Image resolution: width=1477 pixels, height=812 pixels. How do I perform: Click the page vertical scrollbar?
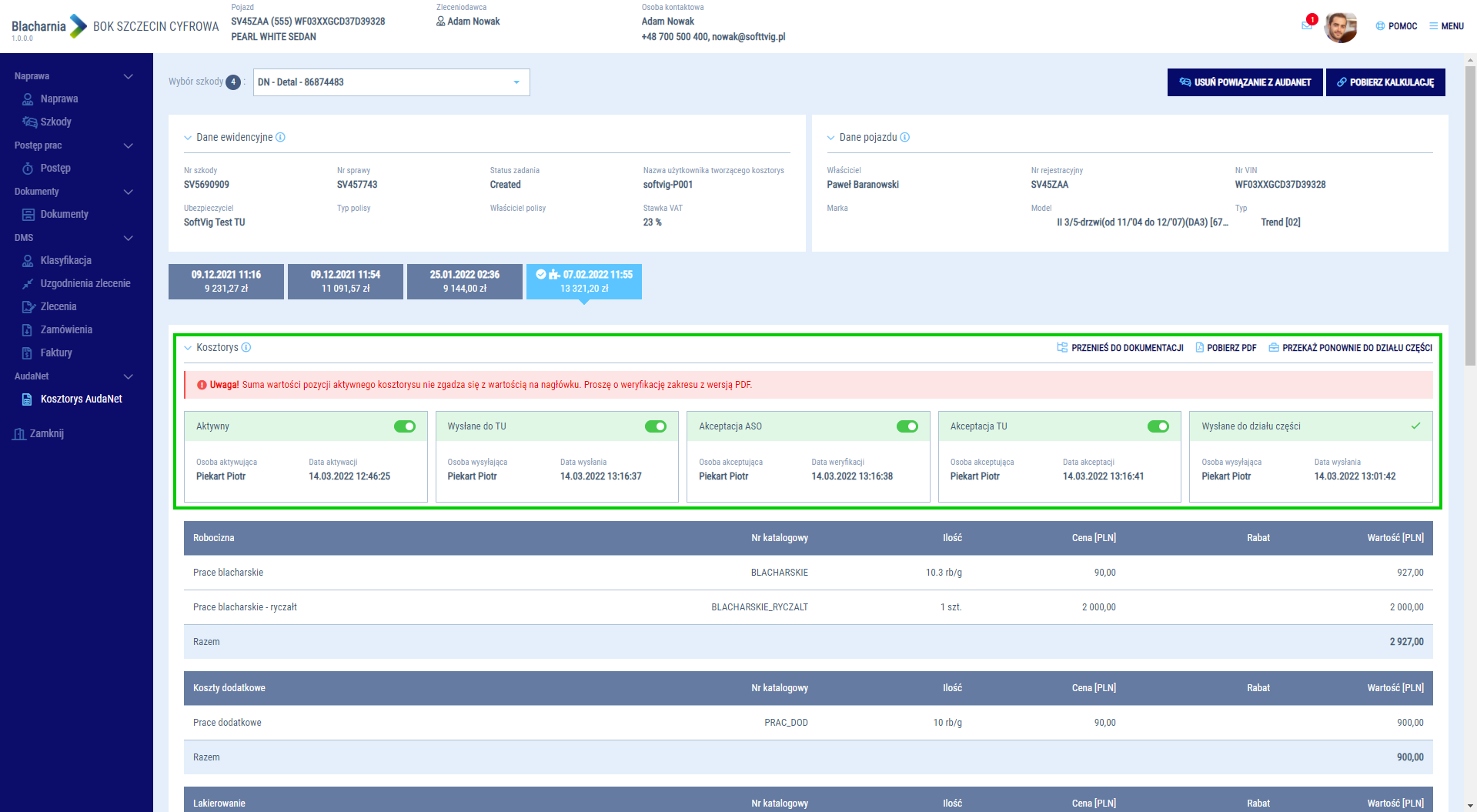click(1470, 231)
